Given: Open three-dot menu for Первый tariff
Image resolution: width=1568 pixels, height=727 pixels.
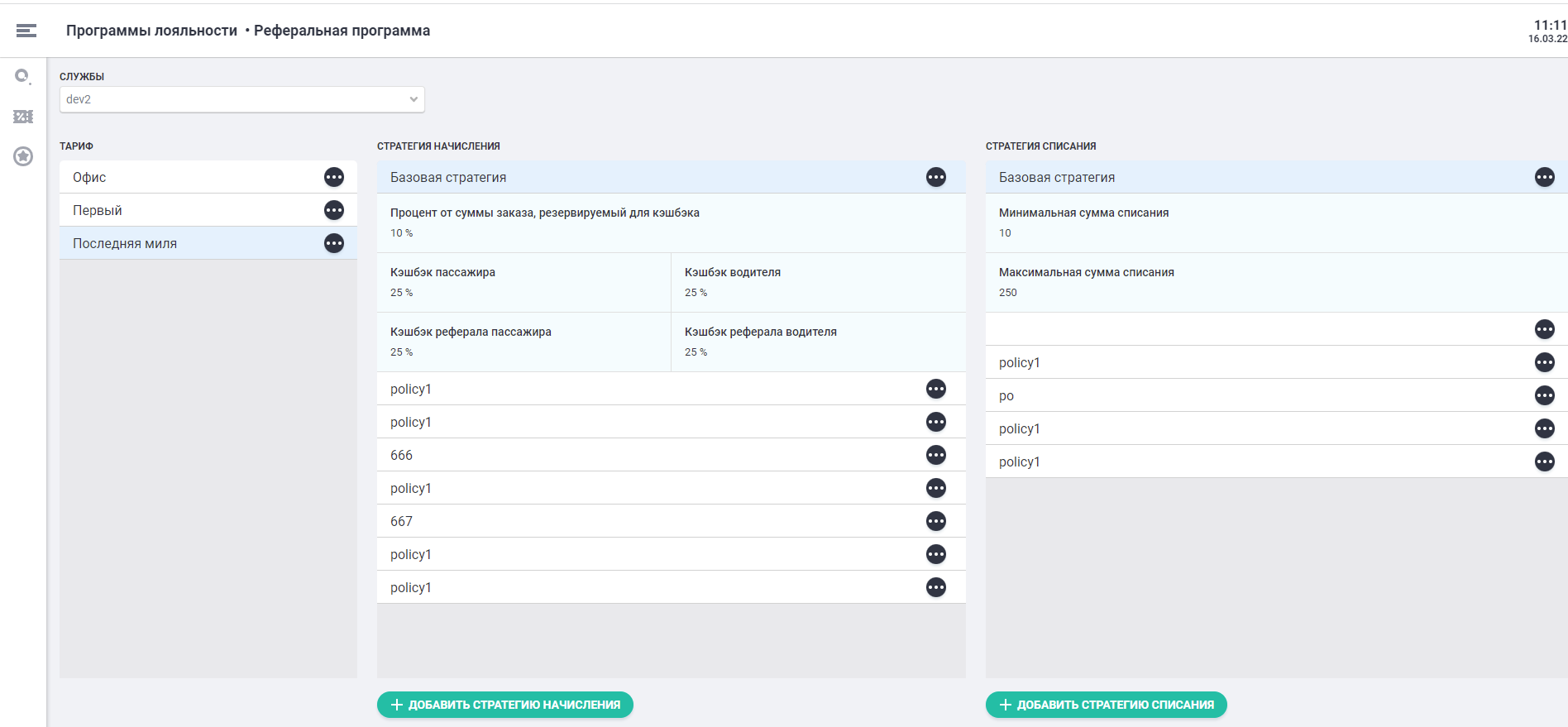Looking at the screenshot, I should [334, 210].
